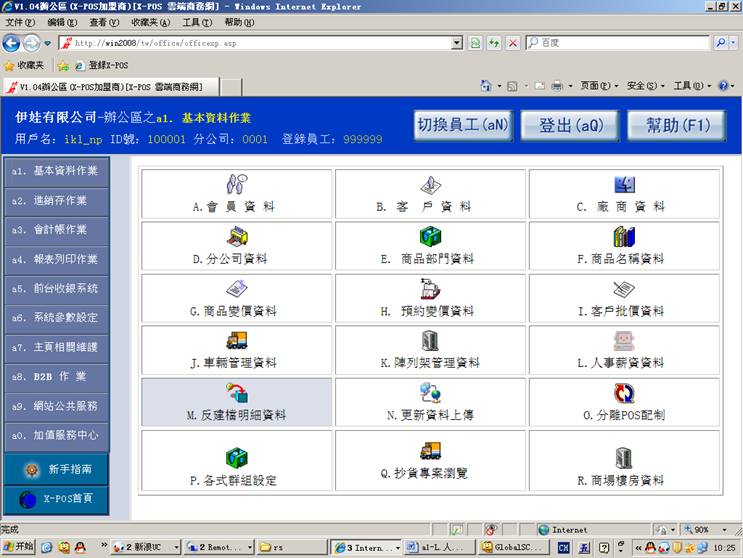Expand the address bar URL dropdown
743x558 pixels.
457,43
